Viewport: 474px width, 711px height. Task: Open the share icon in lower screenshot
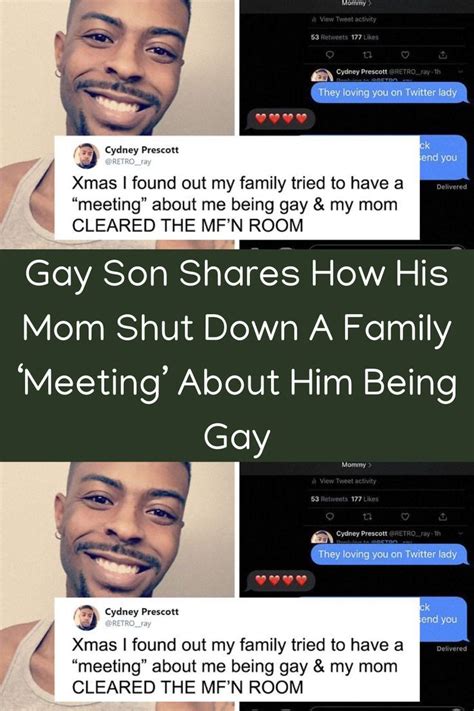(443, 516)
